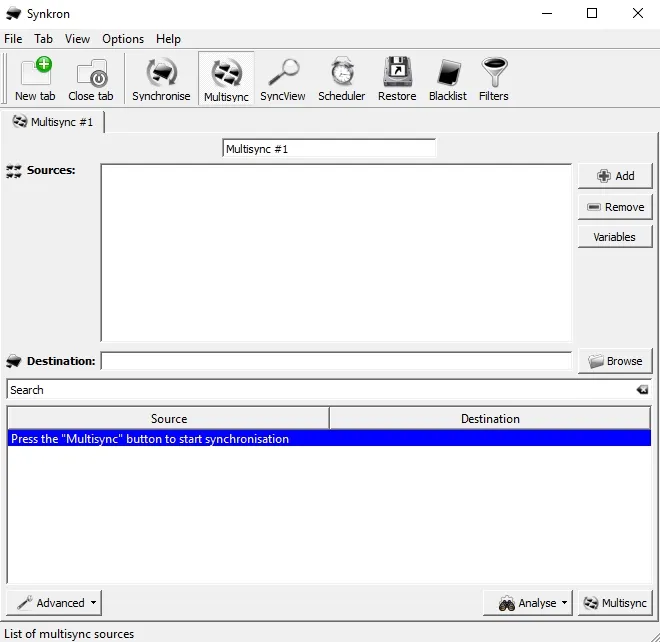
Task: Sort by the Destination column header
Action: pos(490,418)
